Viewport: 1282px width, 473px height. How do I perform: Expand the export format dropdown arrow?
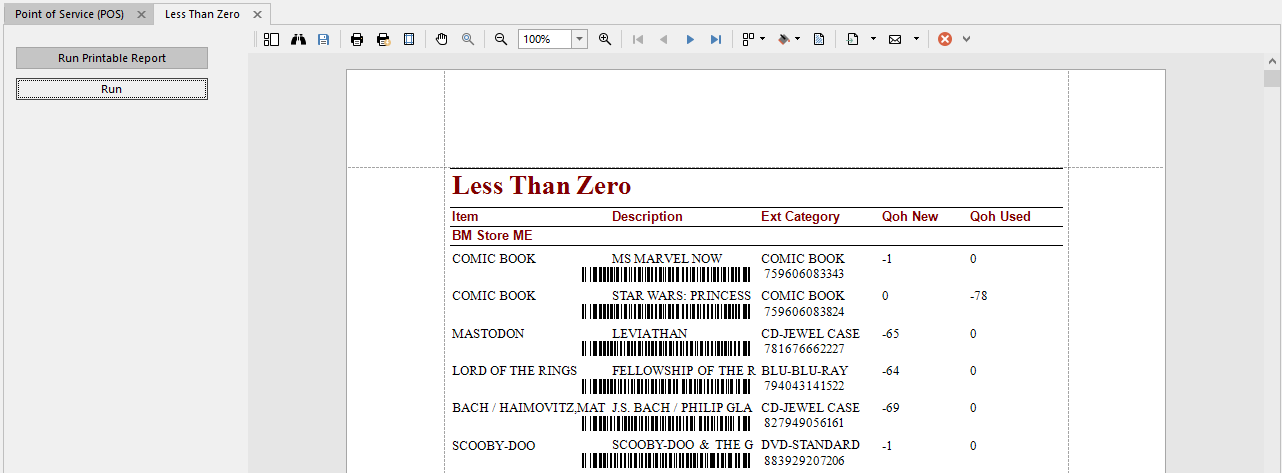873,39
